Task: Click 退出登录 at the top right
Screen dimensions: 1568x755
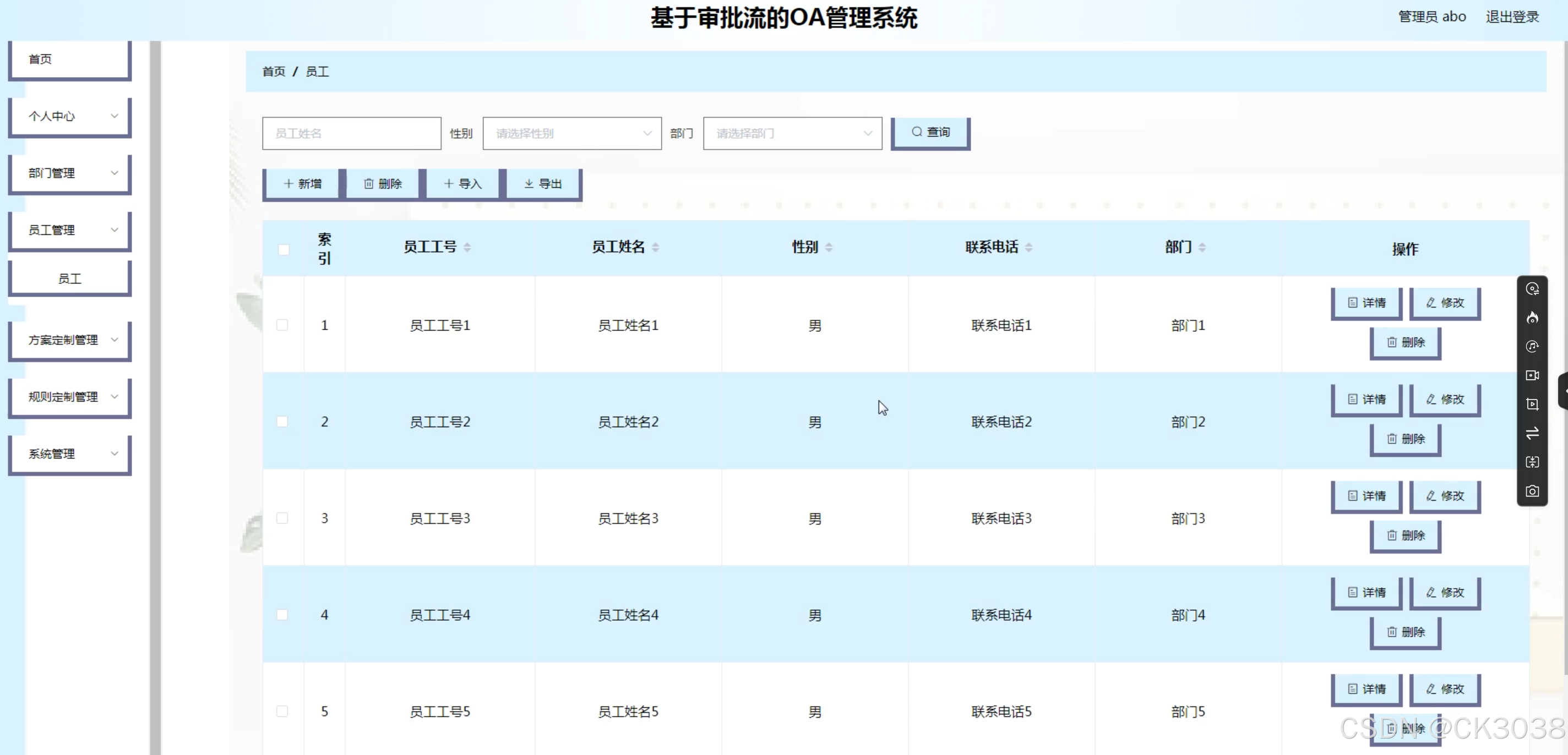Action: 1512,16
